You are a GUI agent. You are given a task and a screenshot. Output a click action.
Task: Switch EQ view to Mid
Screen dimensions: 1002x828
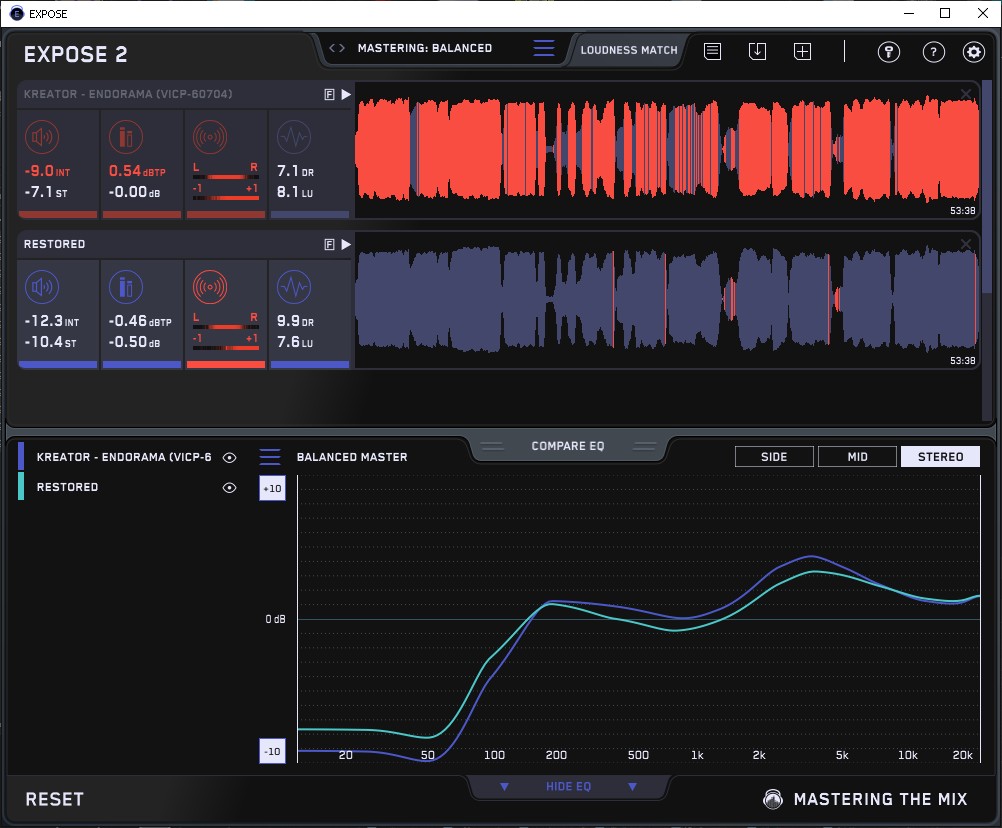tap(857, 457)
